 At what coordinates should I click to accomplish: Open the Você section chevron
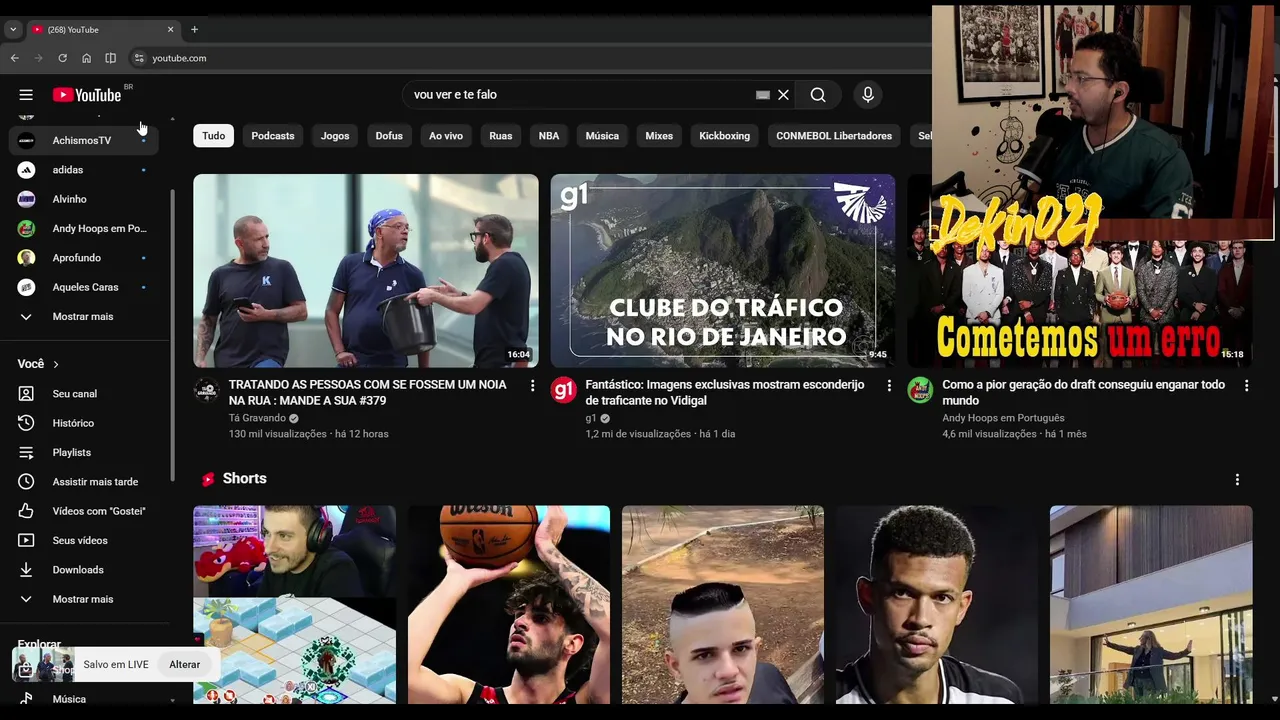coord(56,364)
